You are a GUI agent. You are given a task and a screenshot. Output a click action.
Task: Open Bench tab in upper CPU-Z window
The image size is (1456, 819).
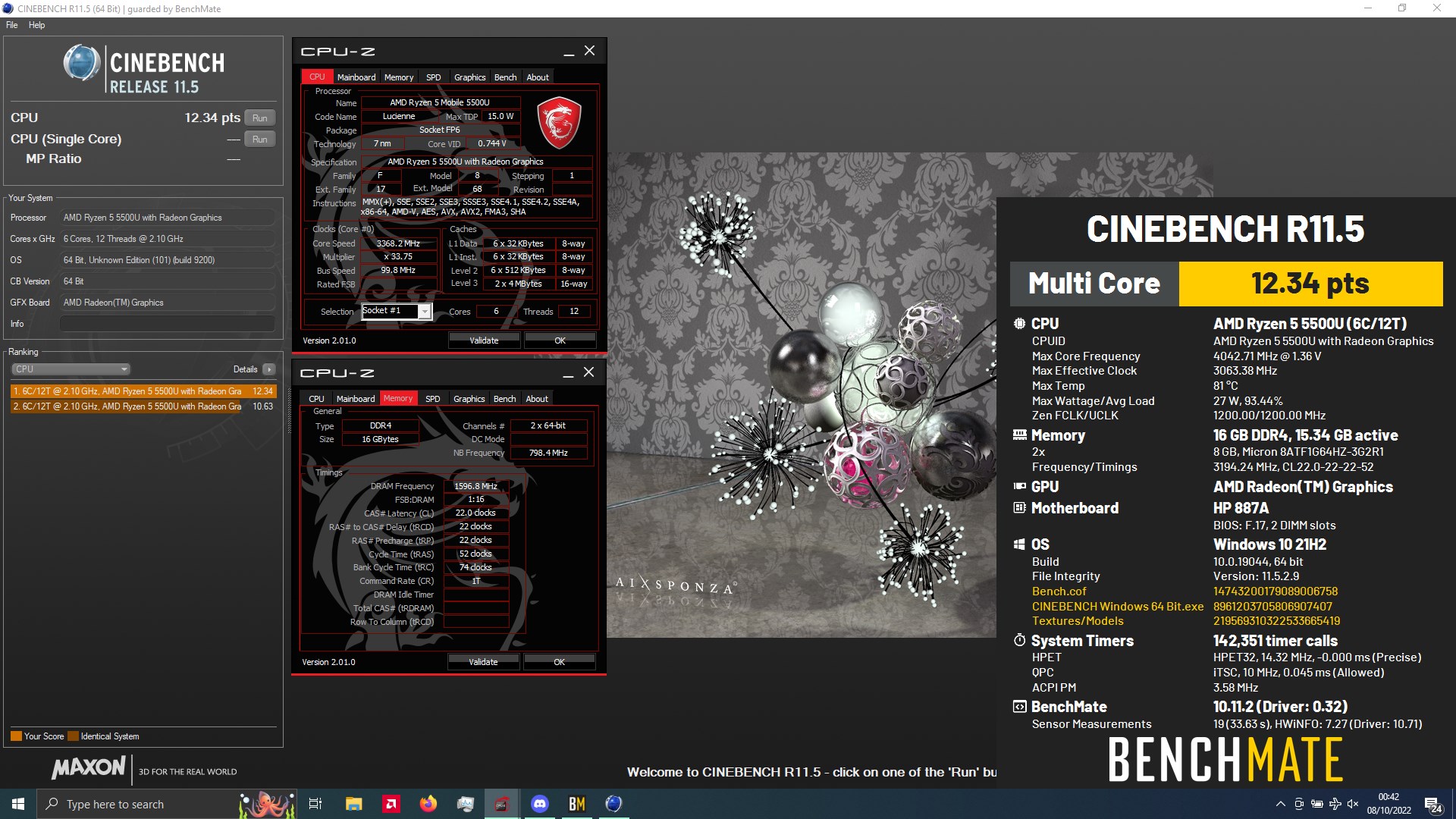point(505,77)
